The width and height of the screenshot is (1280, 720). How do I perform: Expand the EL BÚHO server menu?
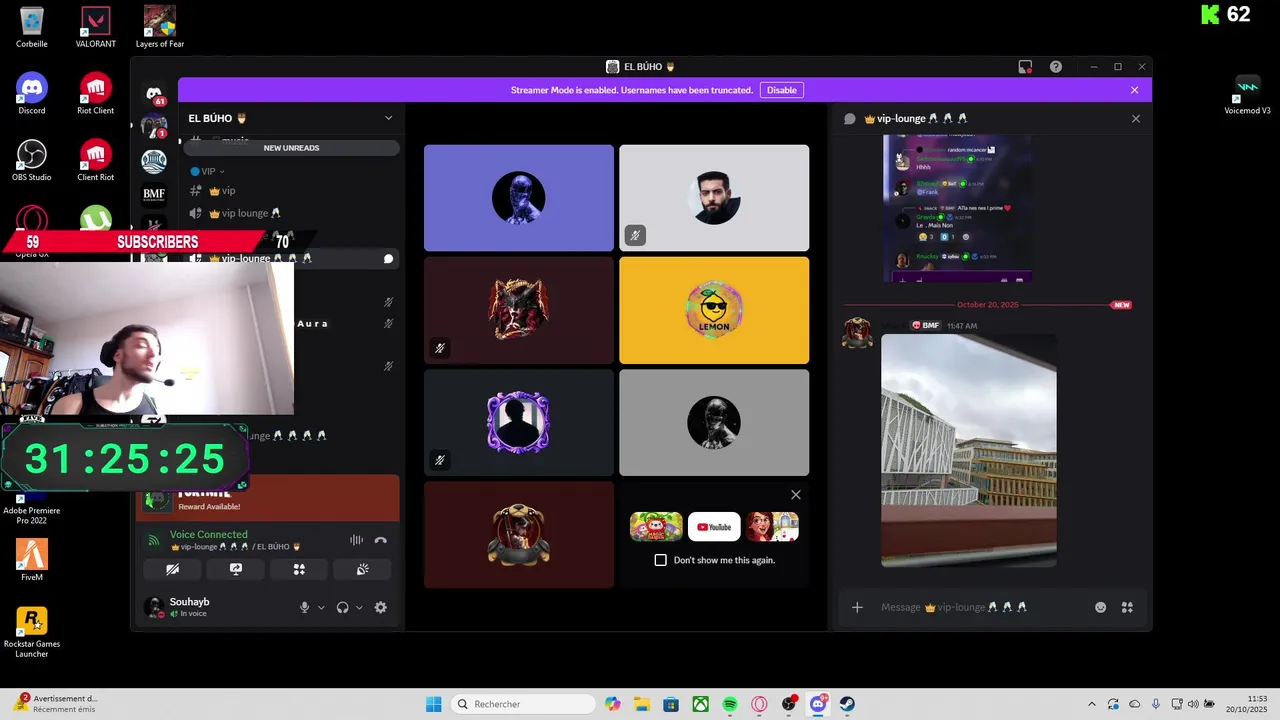(389, 118)
